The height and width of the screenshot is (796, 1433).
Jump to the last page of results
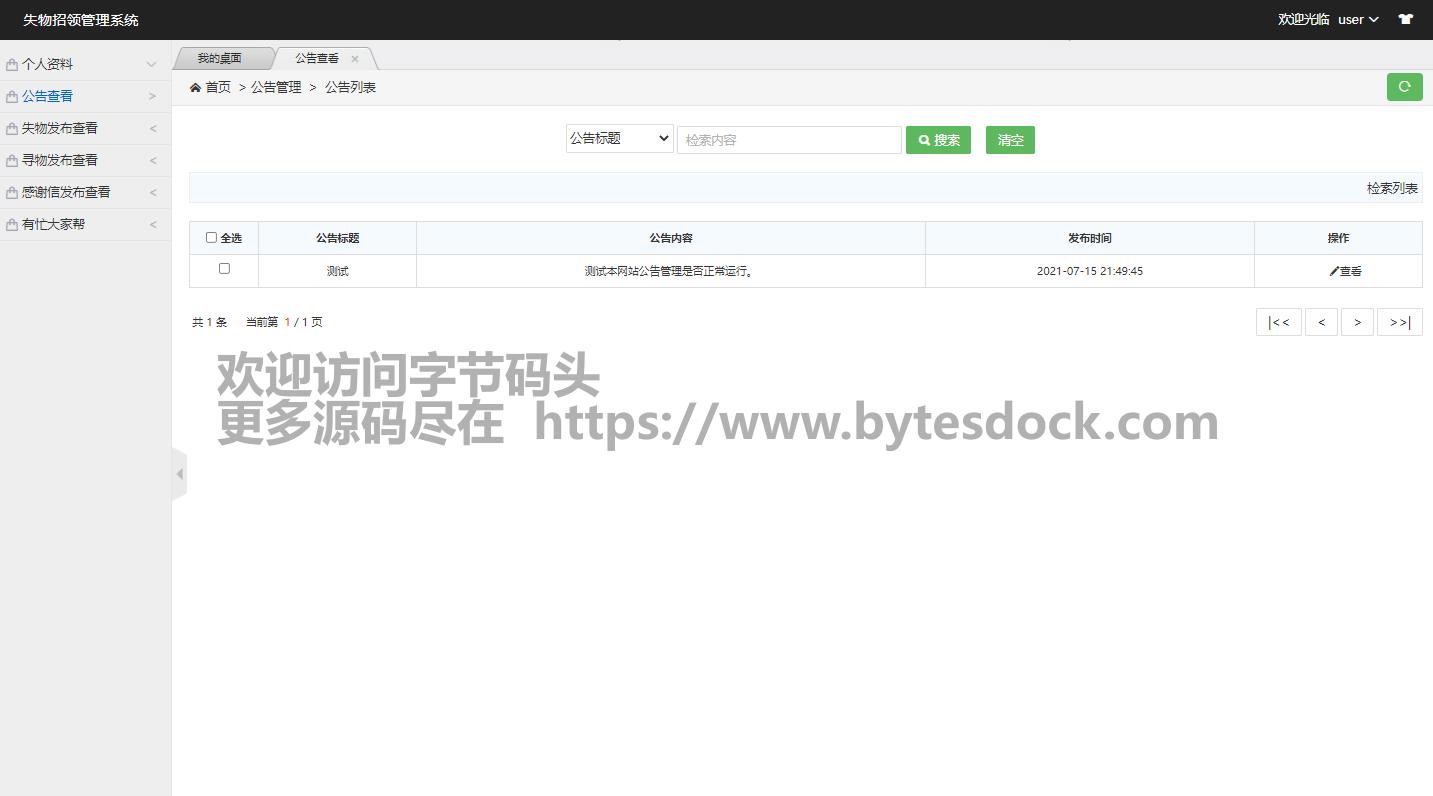1399,322
